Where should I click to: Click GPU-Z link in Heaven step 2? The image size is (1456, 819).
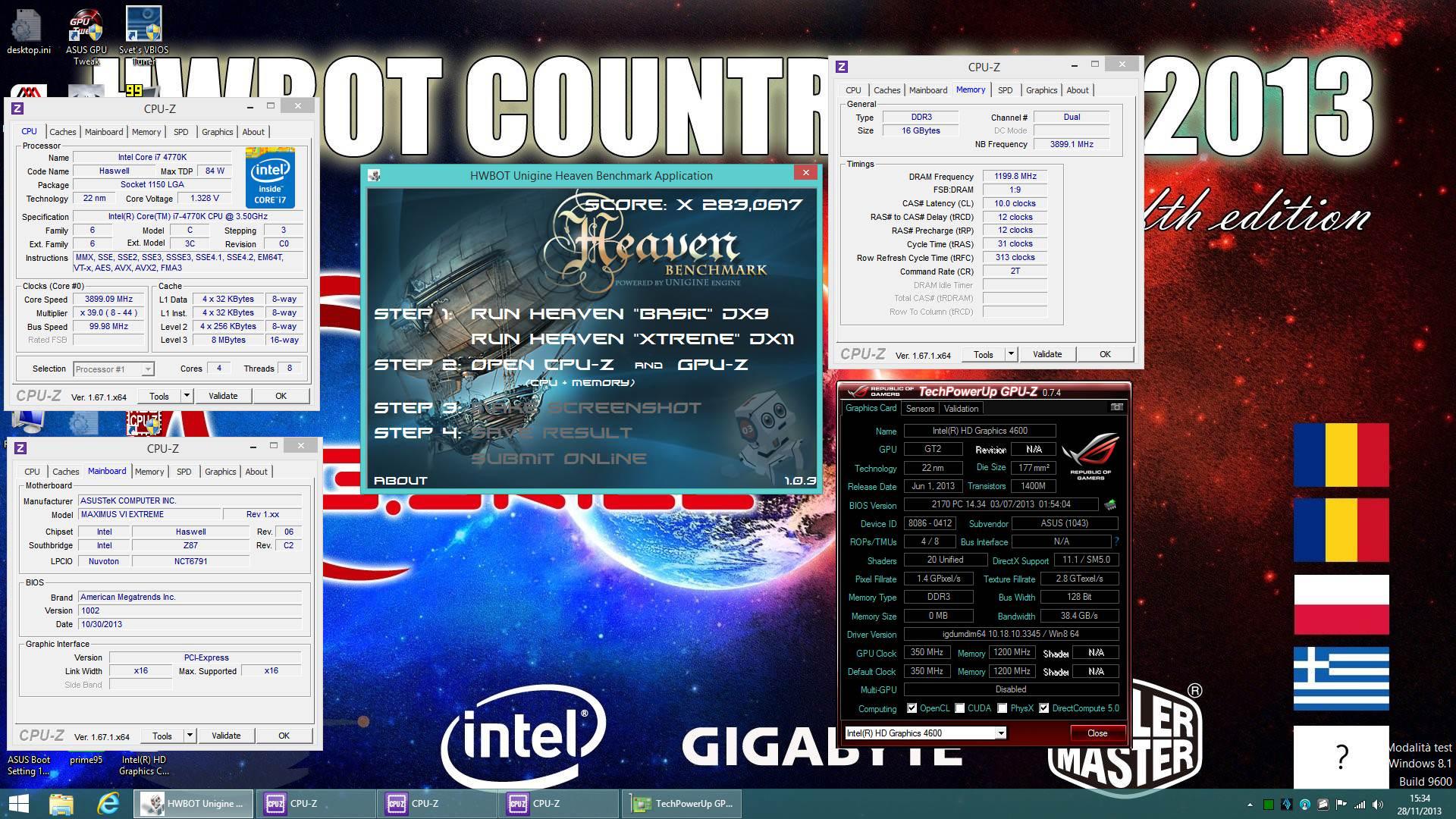[713, 364]
